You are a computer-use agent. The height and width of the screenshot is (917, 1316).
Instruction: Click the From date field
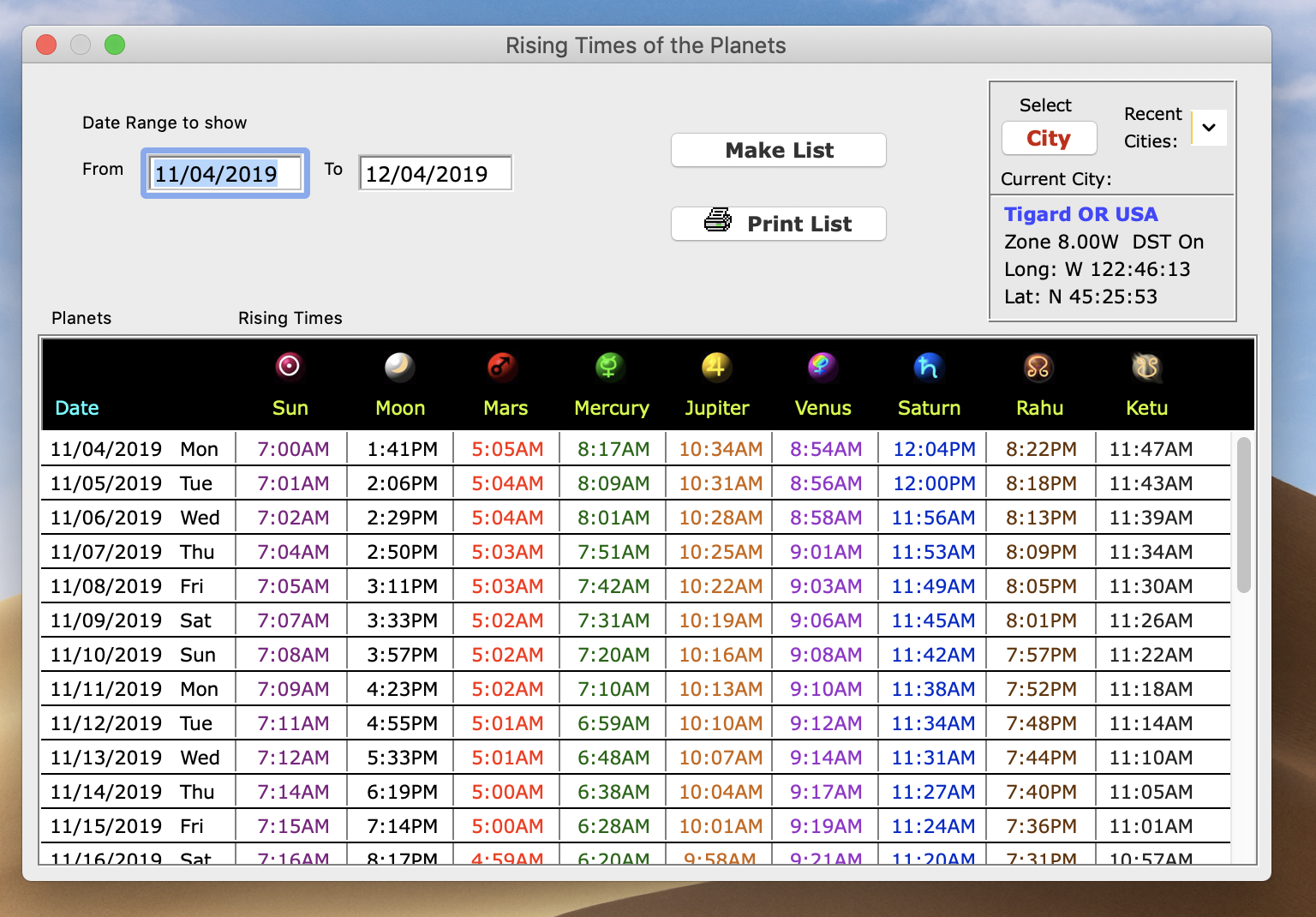click(x=224, y=174)
